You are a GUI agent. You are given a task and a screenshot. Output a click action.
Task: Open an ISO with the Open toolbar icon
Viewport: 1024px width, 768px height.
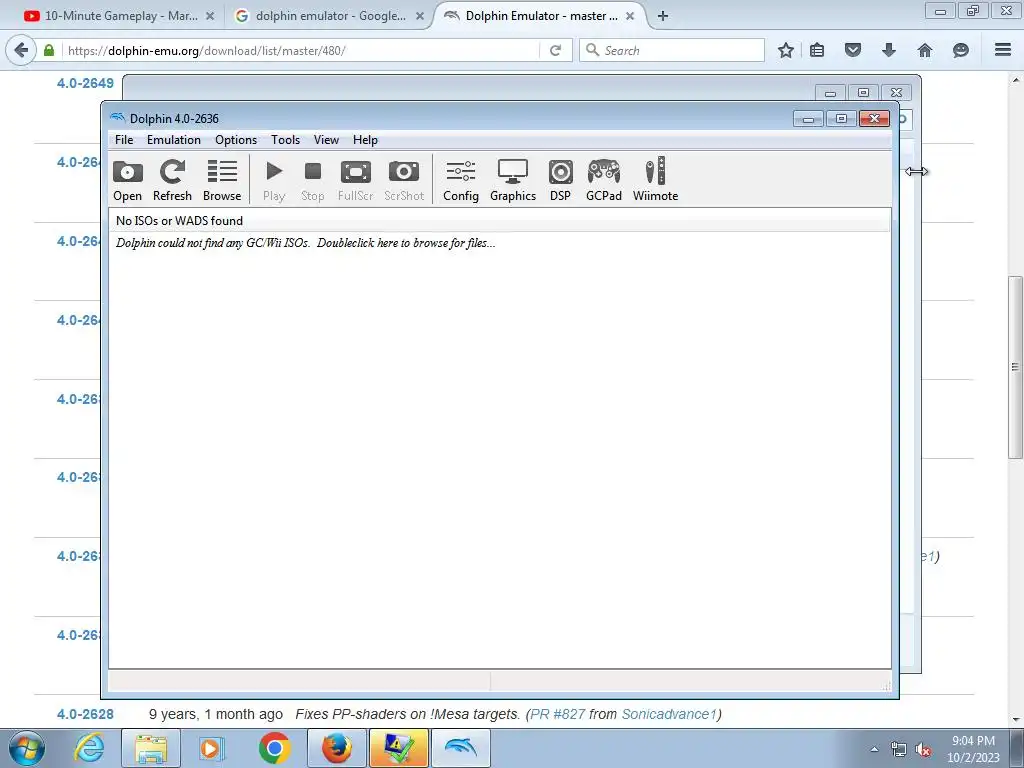[x=127, y=180]
